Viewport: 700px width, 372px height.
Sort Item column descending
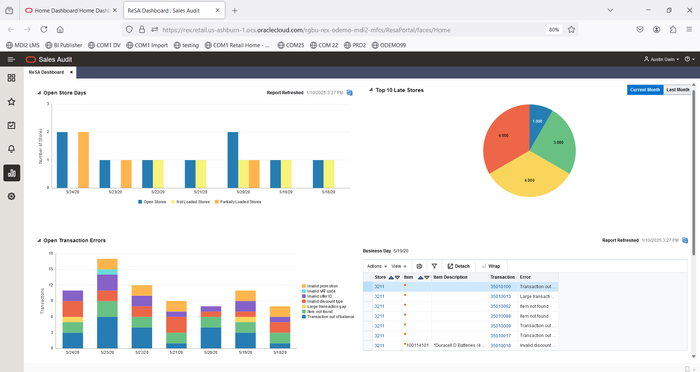tap(426, 277)
